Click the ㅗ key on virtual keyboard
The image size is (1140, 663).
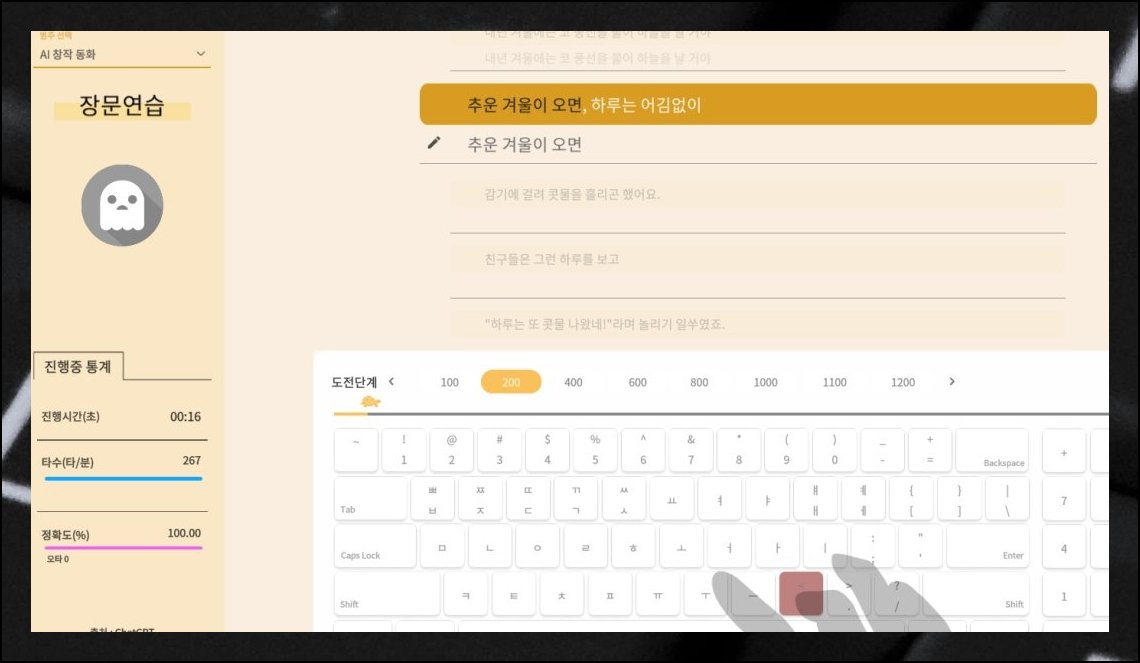681,547
